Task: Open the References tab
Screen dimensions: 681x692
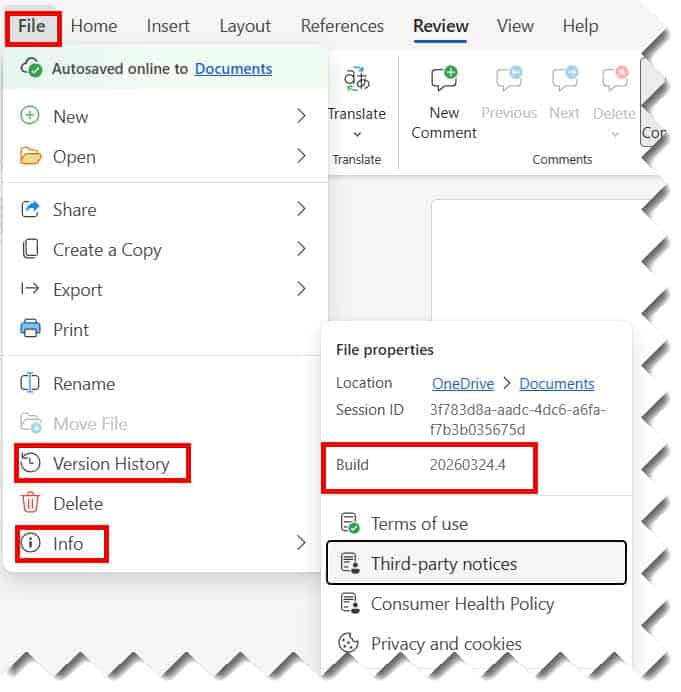Action: tap(342, 26)
